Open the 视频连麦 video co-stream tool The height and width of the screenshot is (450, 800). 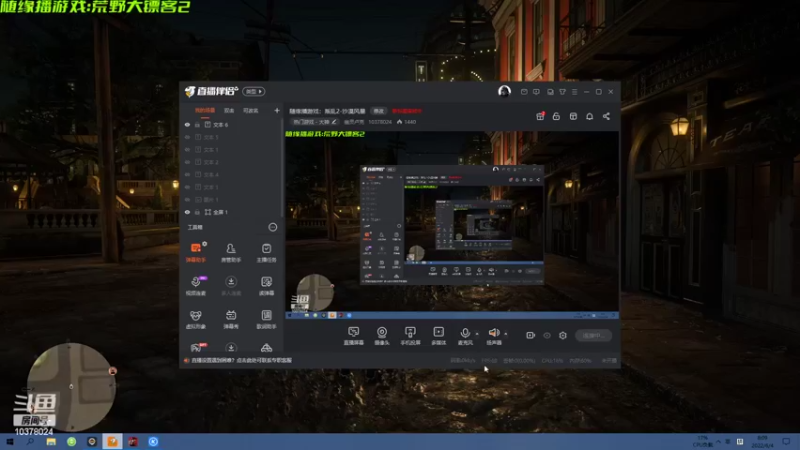(x=195, y=286)
